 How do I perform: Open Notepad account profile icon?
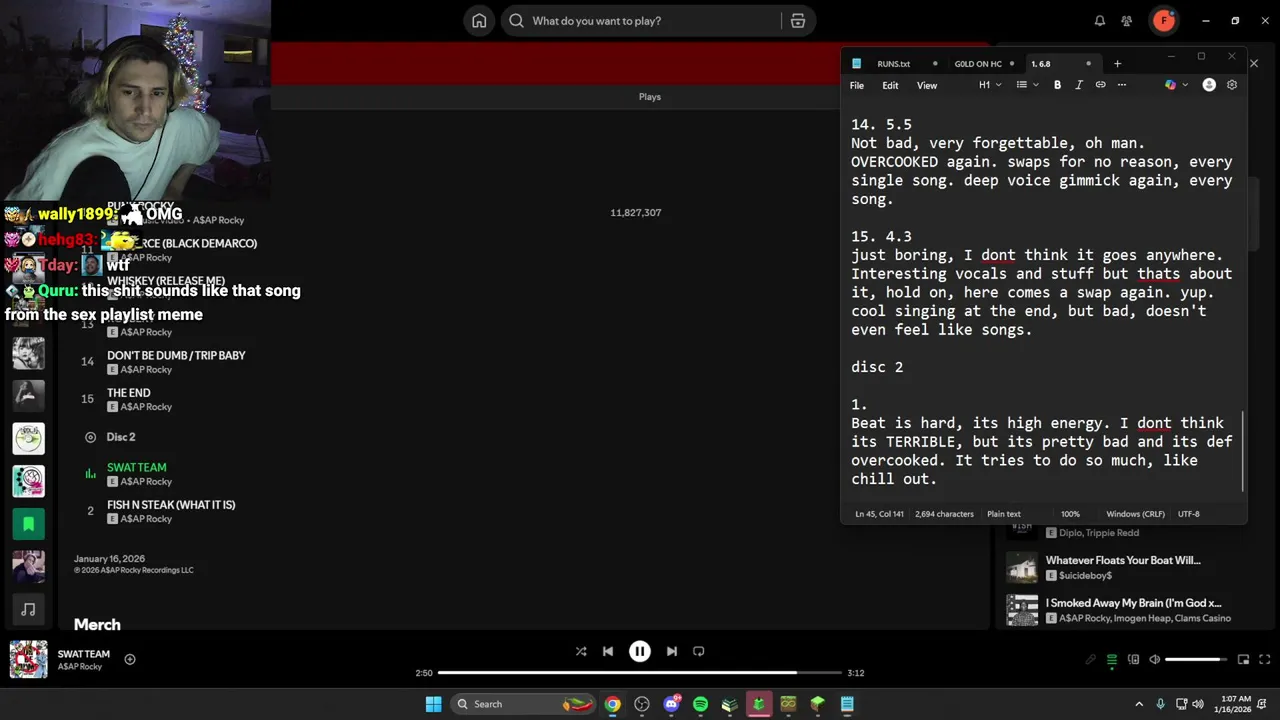pyautogui.click(x=1209, y=85)
